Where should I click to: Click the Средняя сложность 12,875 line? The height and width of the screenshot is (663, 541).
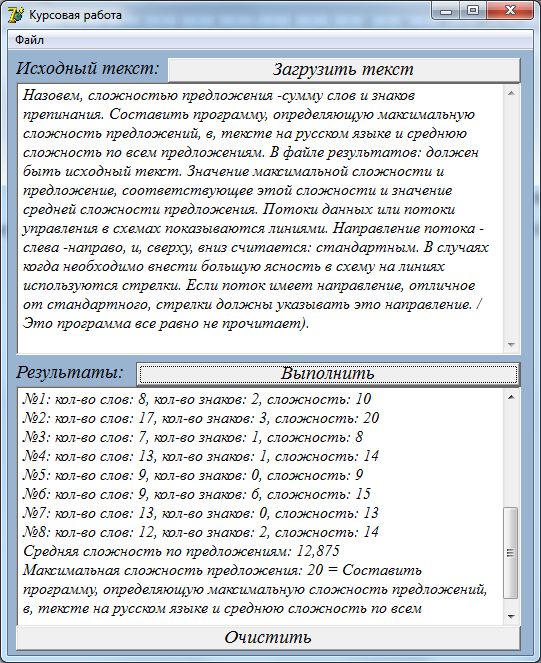coord(181,551)
